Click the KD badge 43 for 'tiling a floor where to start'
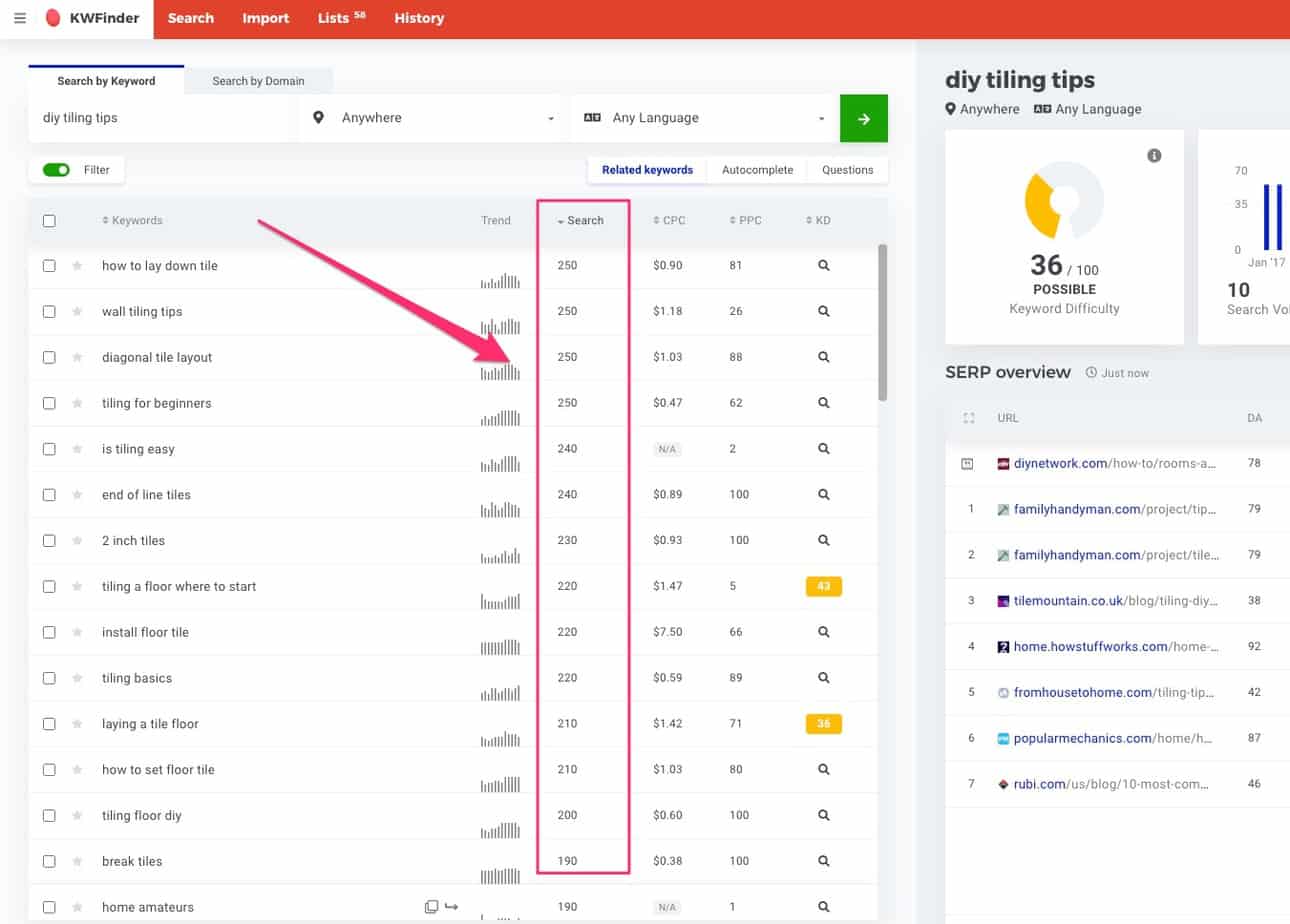This screenshot has width=1290, height=924. point(823,586)
